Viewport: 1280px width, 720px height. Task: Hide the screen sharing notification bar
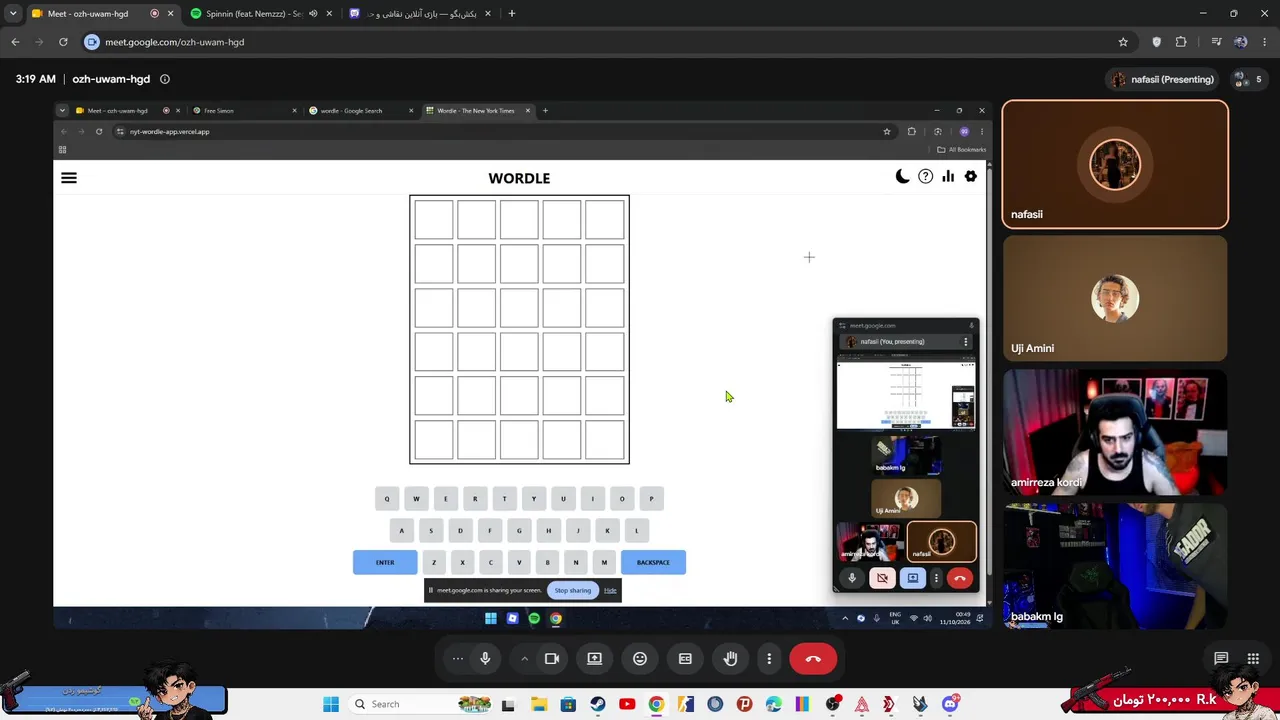pyautogui.click(x=610, y=590)
